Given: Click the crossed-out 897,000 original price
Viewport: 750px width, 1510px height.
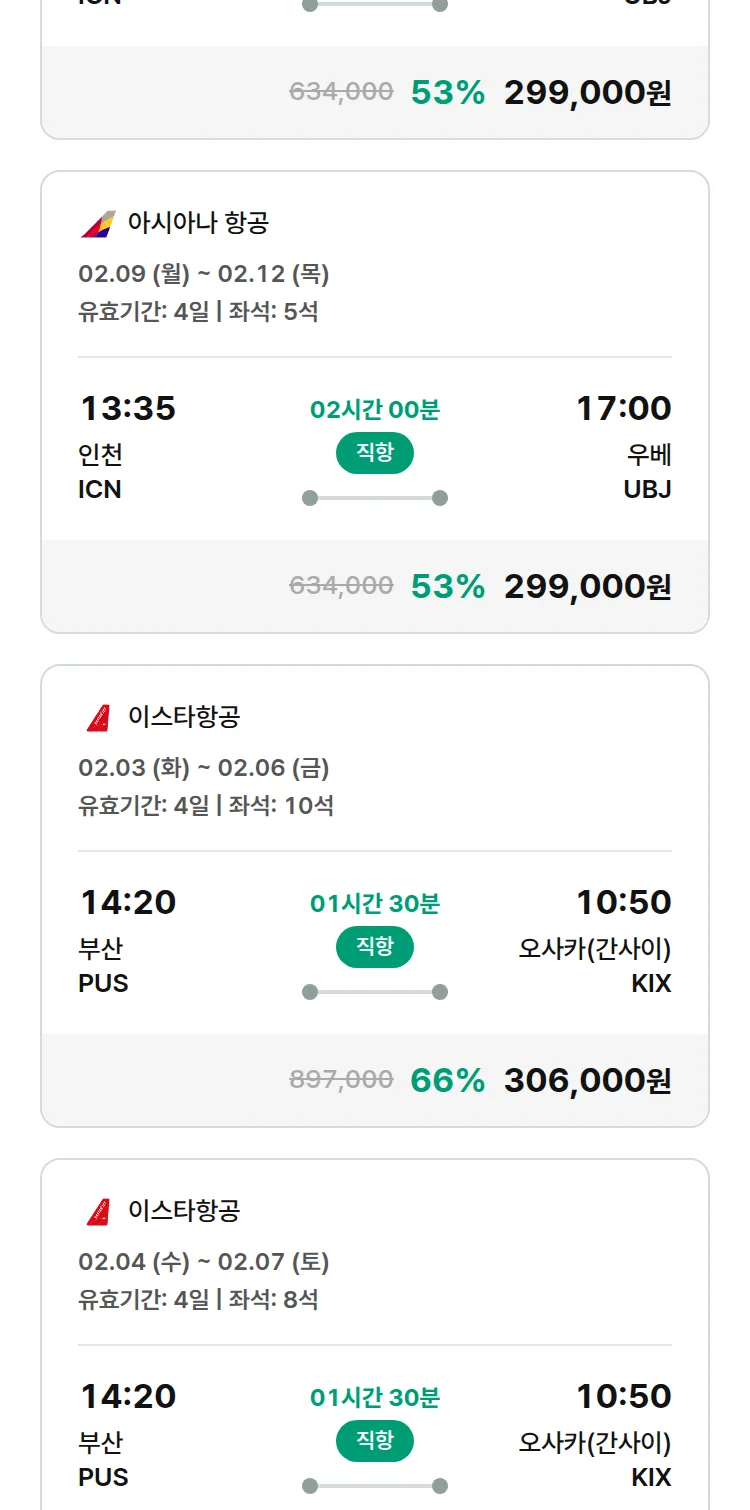Looking at the screenshot, I should point(341,1079).
